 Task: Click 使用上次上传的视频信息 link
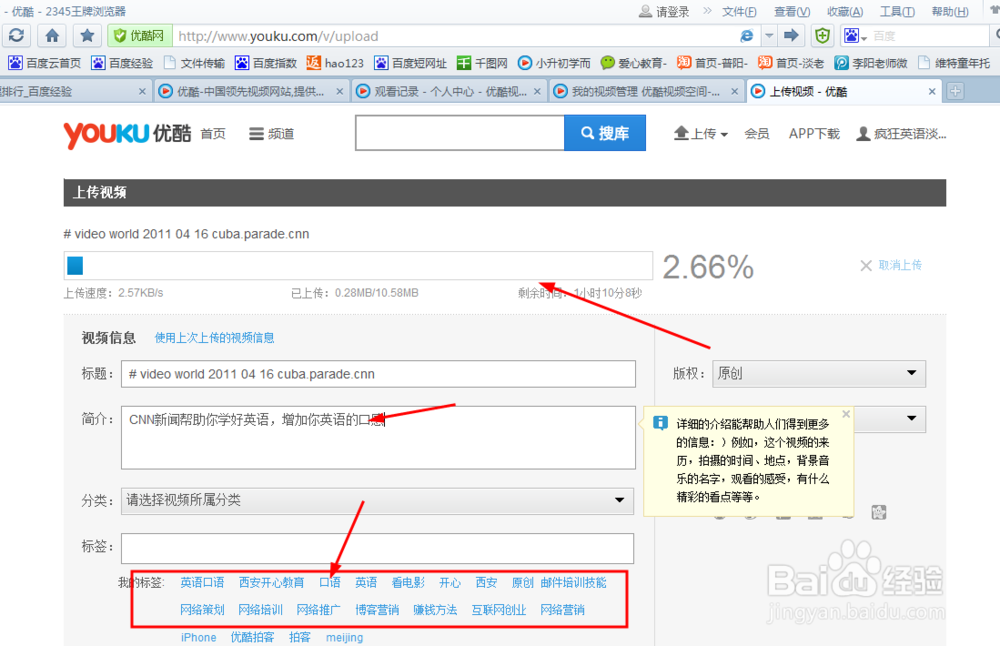click(x=214, y=337)
